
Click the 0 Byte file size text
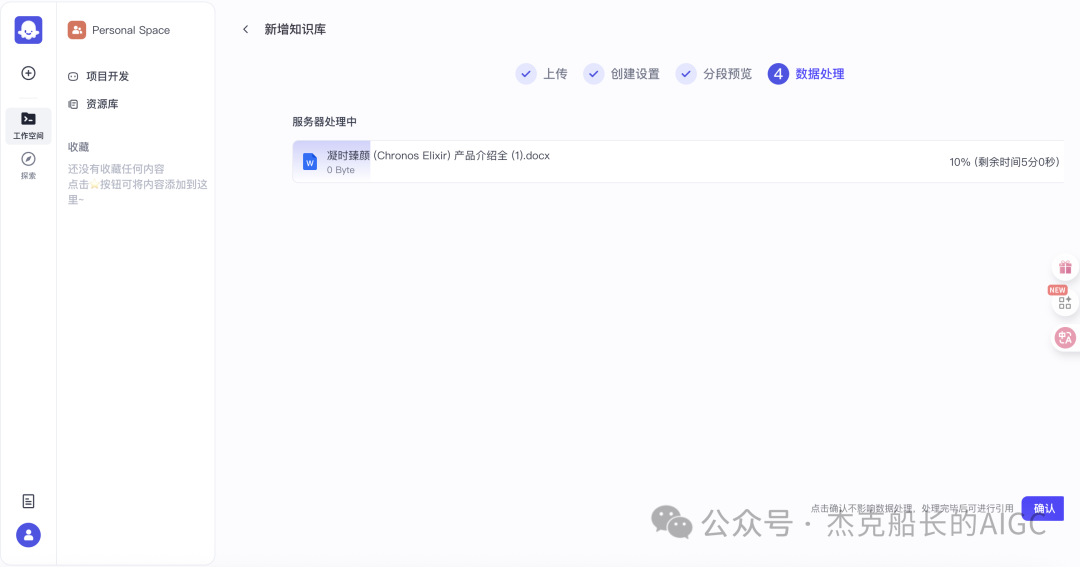click(341, 170)
